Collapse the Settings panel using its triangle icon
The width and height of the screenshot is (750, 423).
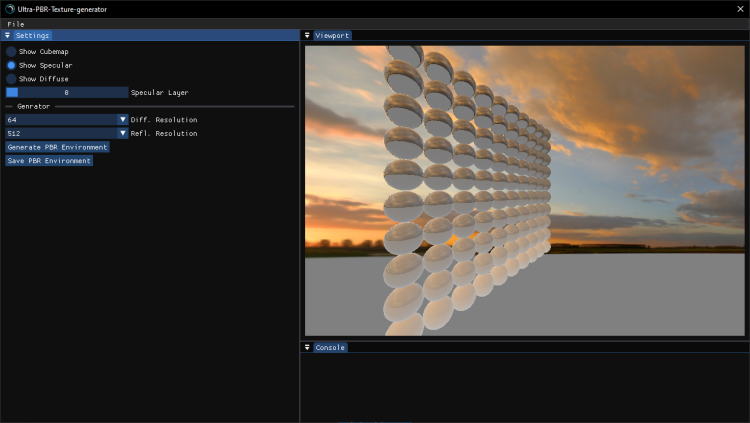[x=7, y=35]
